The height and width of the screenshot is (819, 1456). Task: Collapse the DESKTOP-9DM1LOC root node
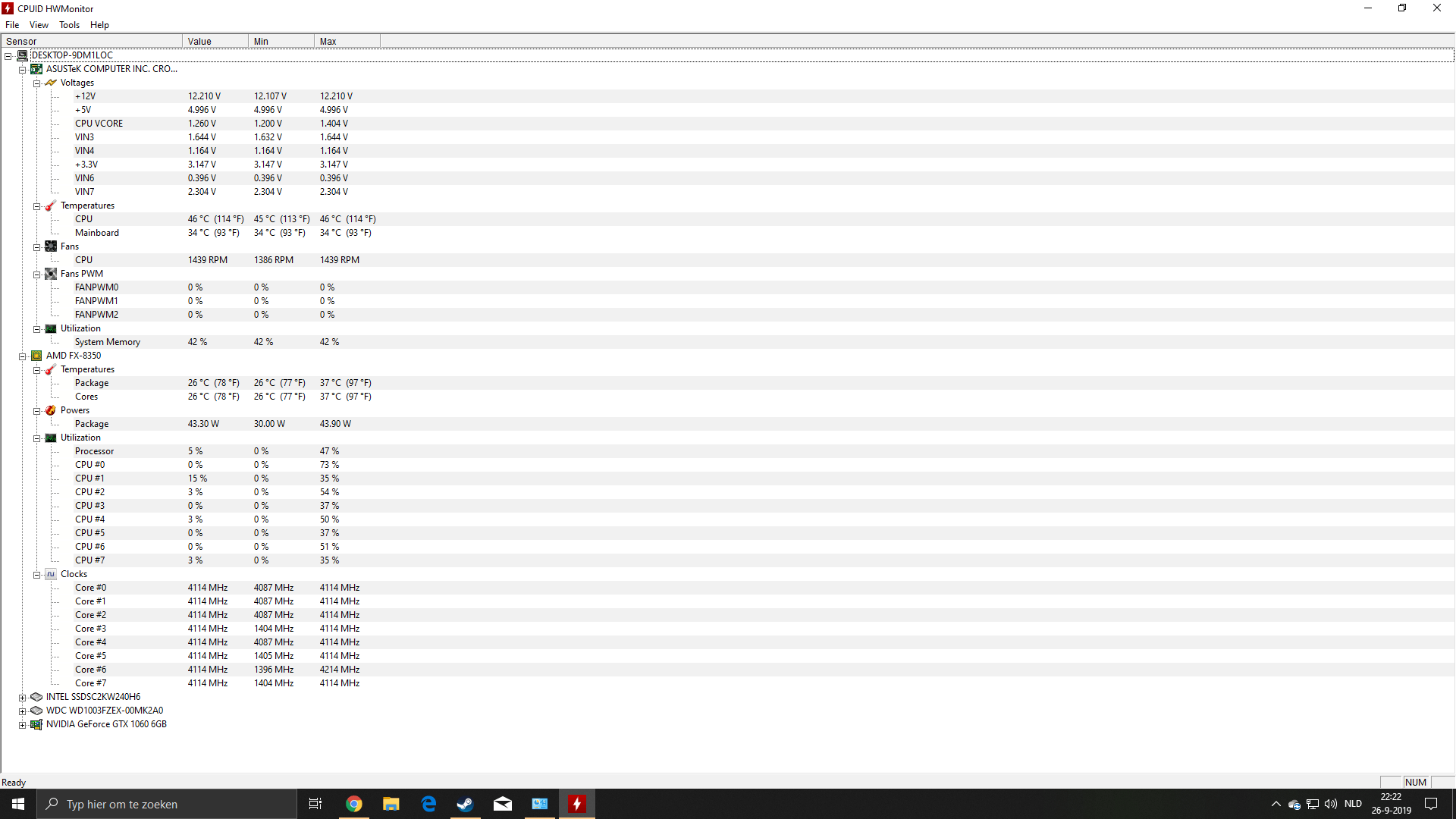pyautogui.click(x=8, y=56)
